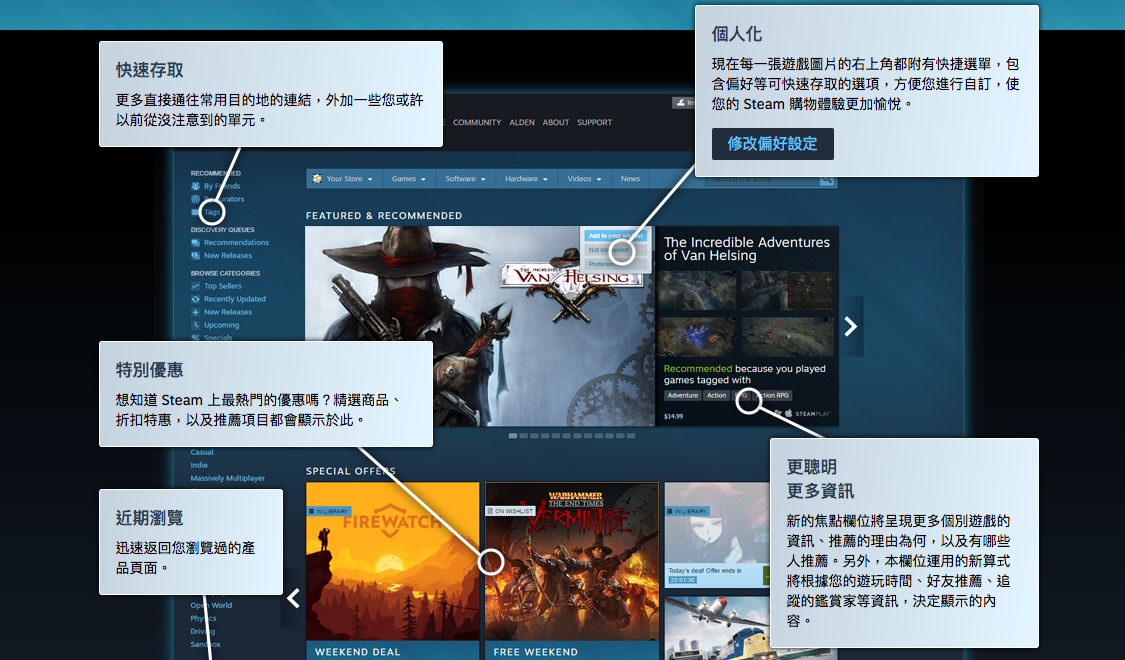Click the Apple platform icon near STEAMPLAY
This screenshot has height=660, width=1125.
789,413
